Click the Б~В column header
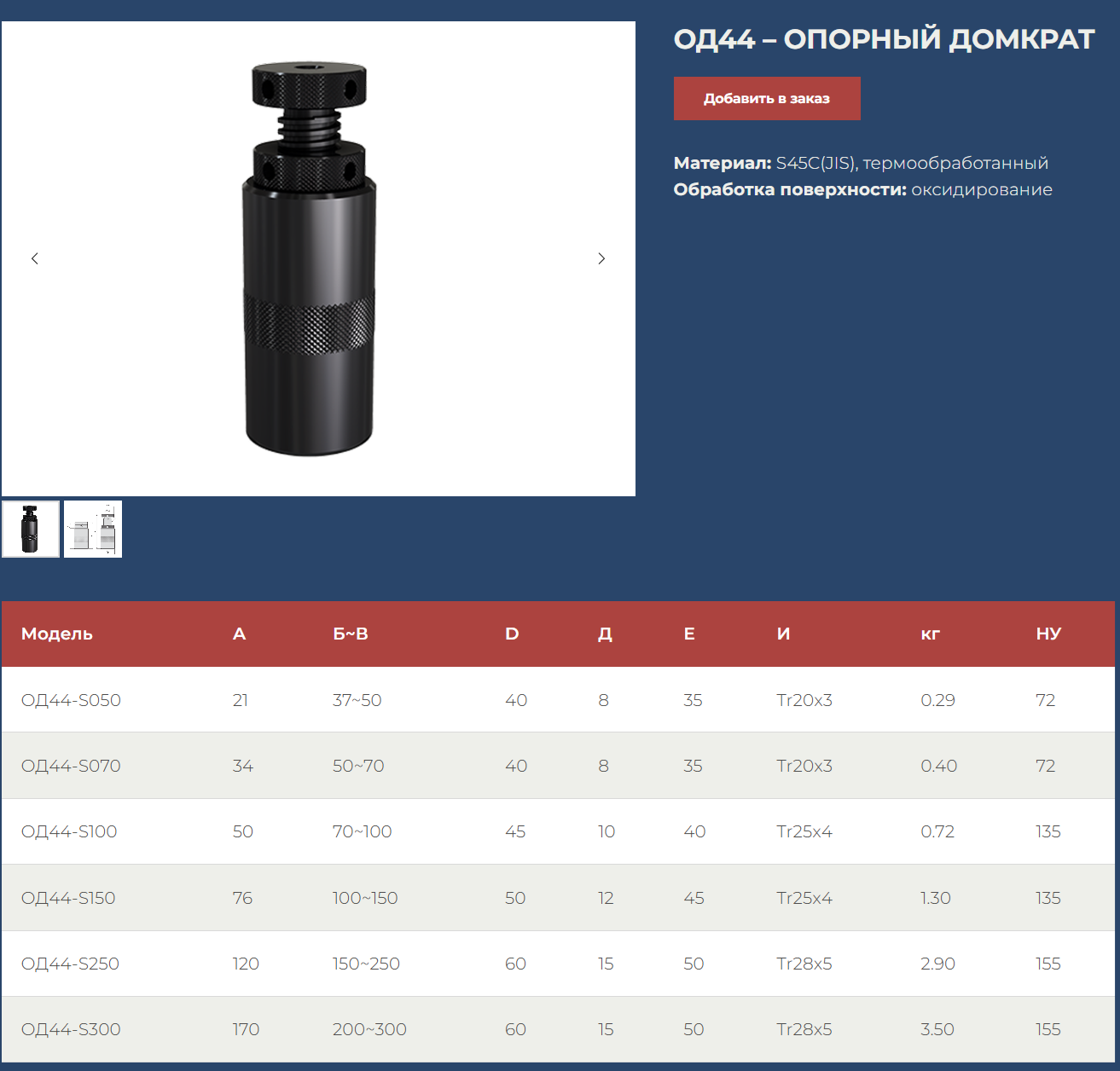Image resolution: width=1120 pixels, height=1071 pixels. coord(350,634)
